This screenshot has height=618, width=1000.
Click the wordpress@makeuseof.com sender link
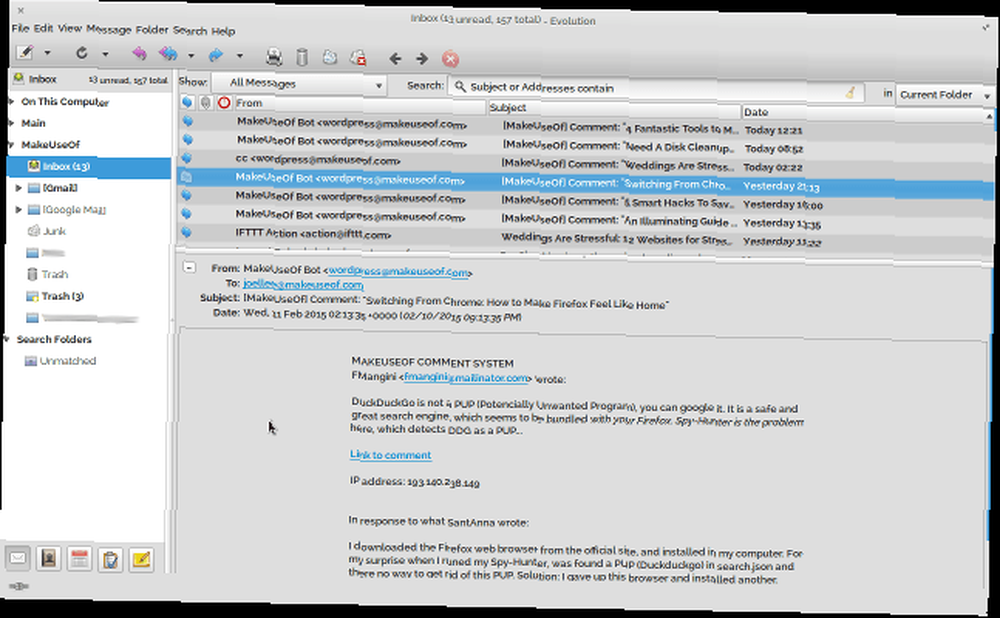(x=399, y=272)
